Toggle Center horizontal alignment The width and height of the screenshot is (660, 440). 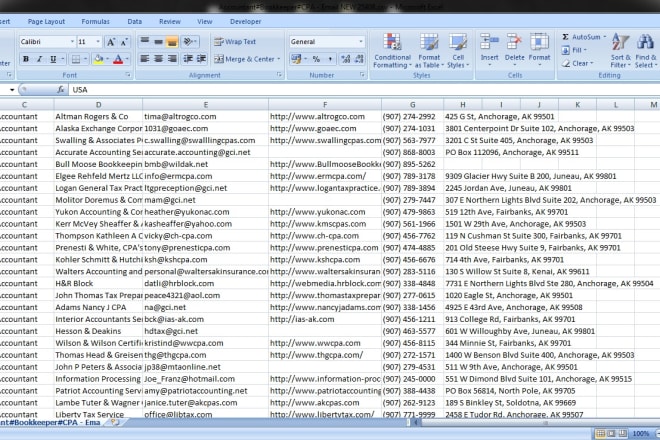(158, 59)
